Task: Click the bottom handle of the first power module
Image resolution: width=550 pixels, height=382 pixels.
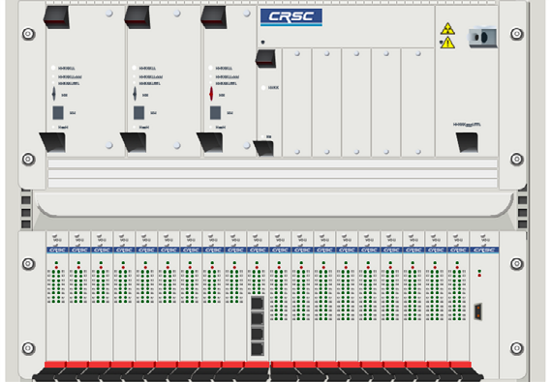Action: [x=53, y=142]
